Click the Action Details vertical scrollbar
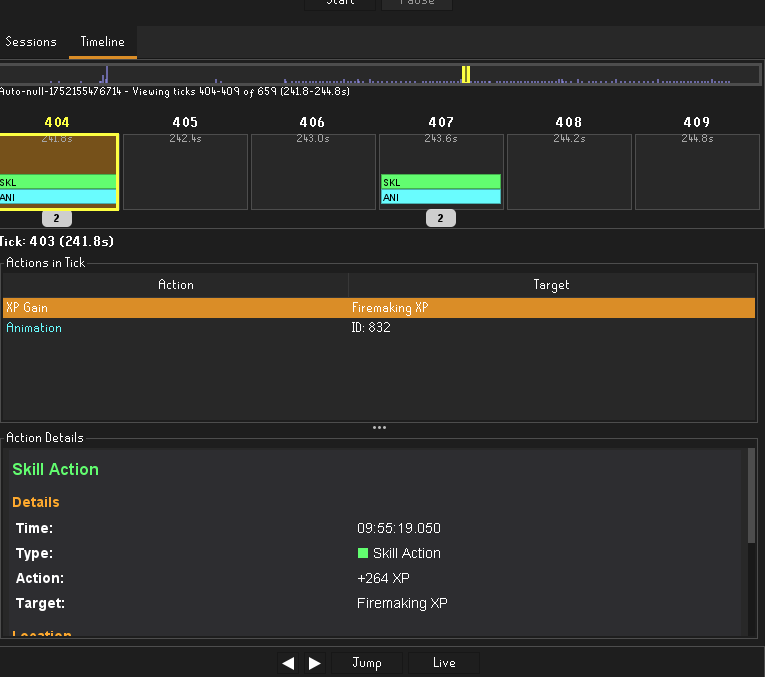 [751, 495]
